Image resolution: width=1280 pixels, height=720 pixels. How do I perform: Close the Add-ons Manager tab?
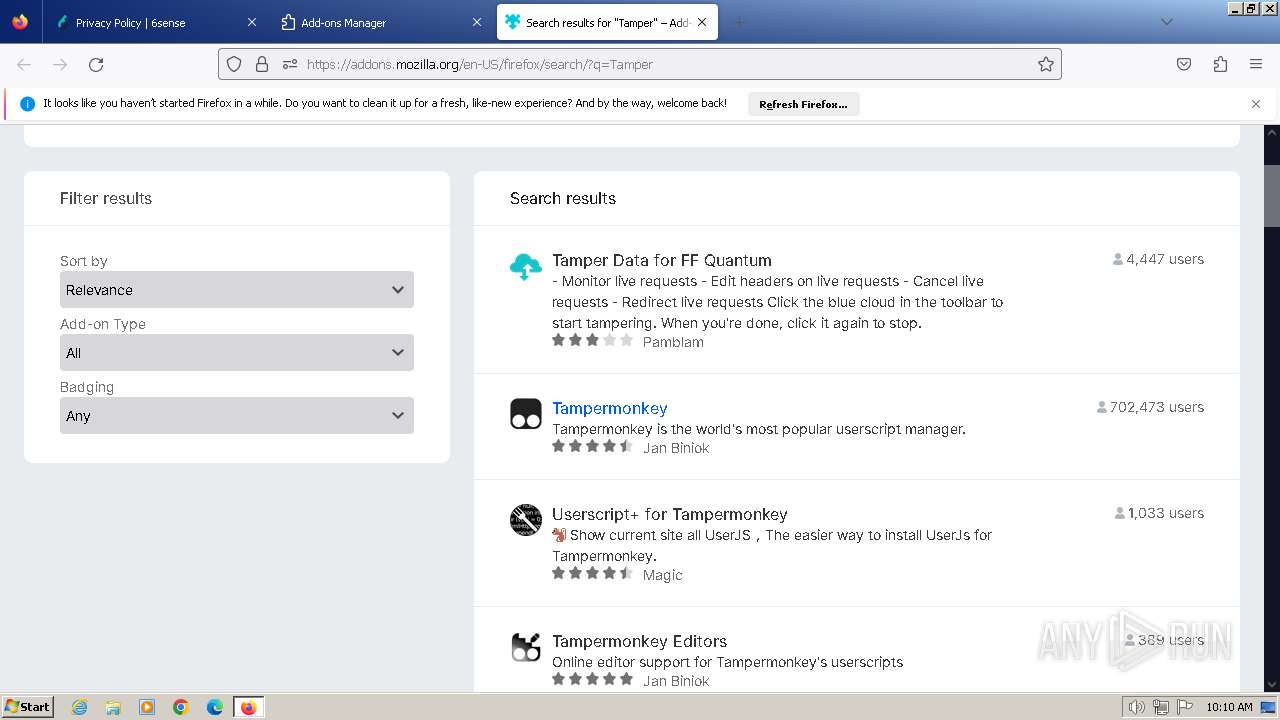tap(477, 22)
